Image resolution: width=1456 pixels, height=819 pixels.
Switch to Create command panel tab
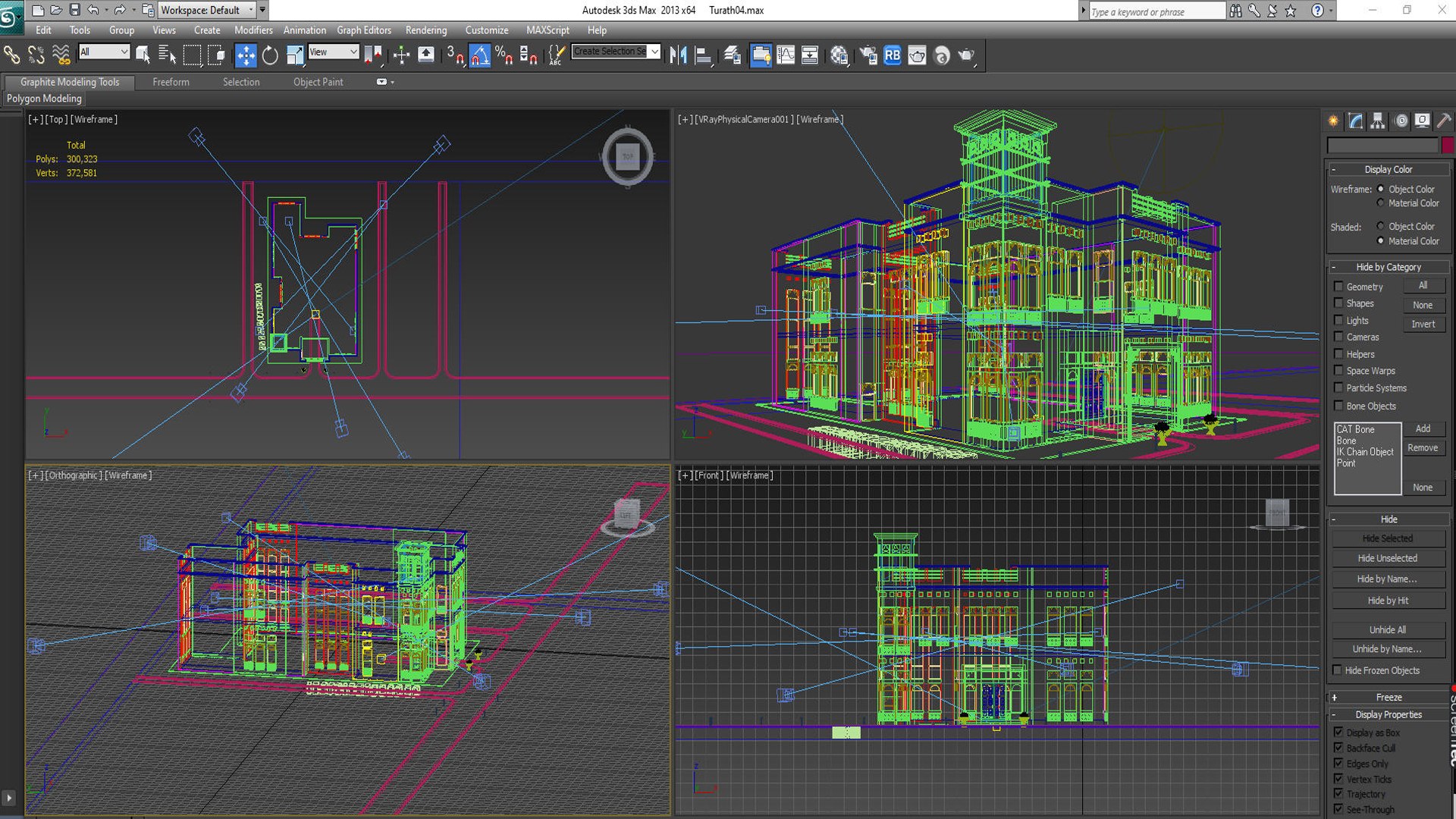click(x=1334, y=121)
